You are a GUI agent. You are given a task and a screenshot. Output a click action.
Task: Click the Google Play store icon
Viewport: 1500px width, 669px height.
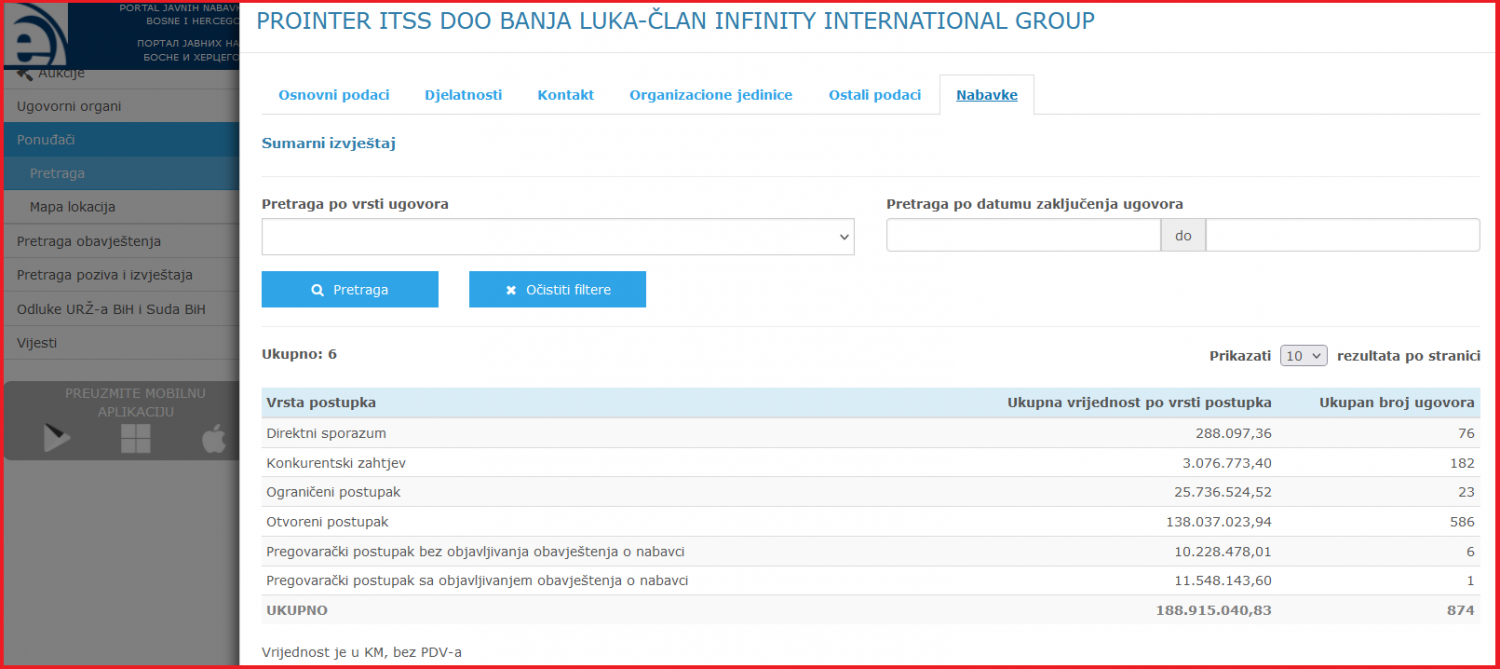click(x=57, y=438)
